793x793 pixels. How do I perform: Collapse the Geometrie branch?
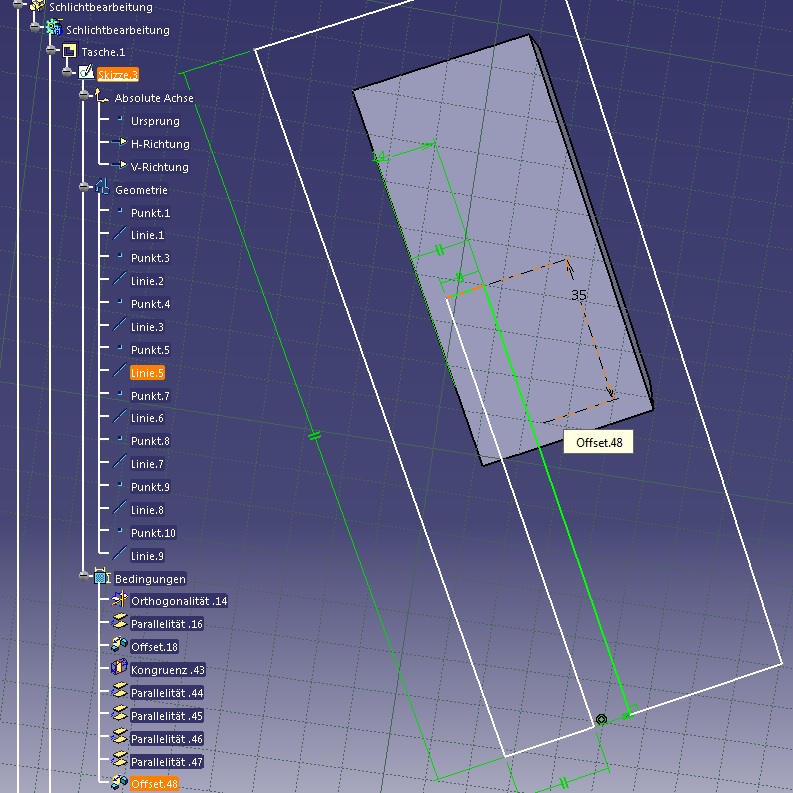tap(84, 187)
